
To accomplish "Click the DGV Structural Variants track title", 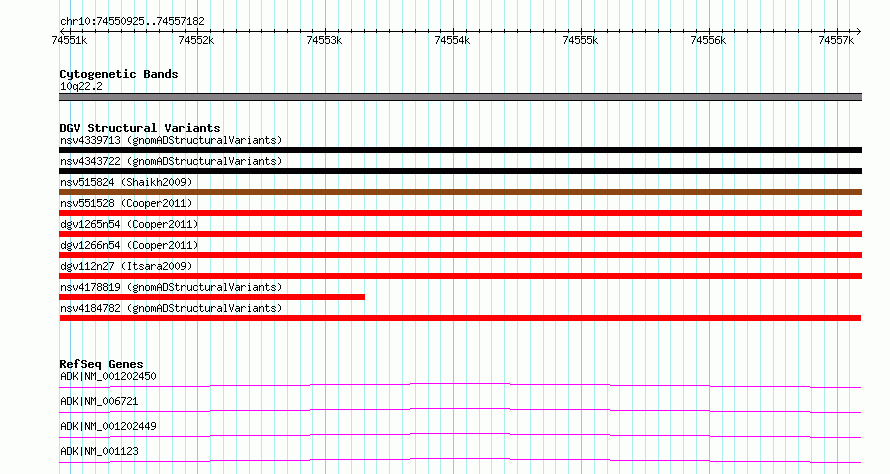I will 140,128.
